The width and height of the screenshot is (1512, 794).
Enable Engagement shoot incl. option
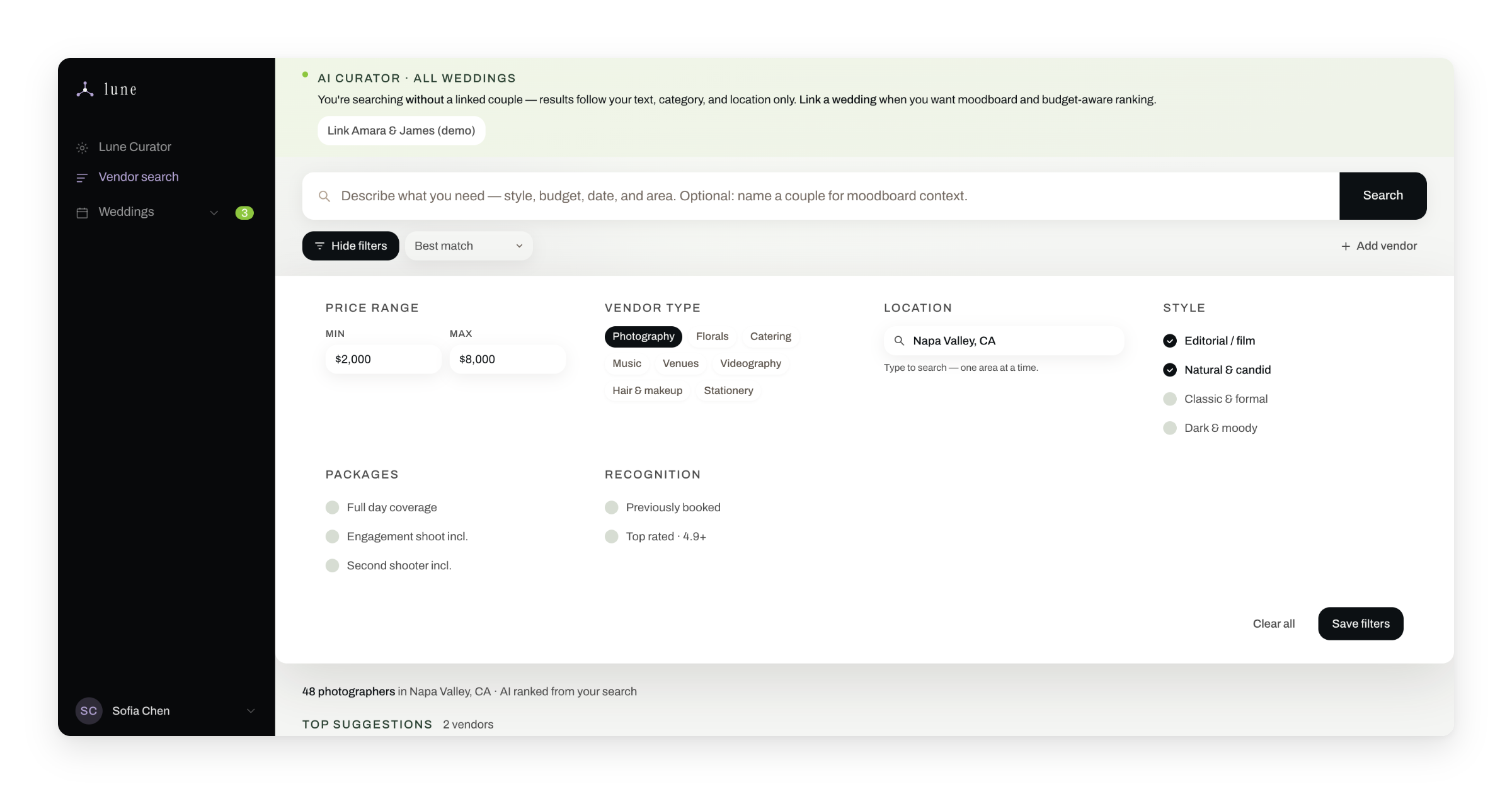(x=332, y=536)
